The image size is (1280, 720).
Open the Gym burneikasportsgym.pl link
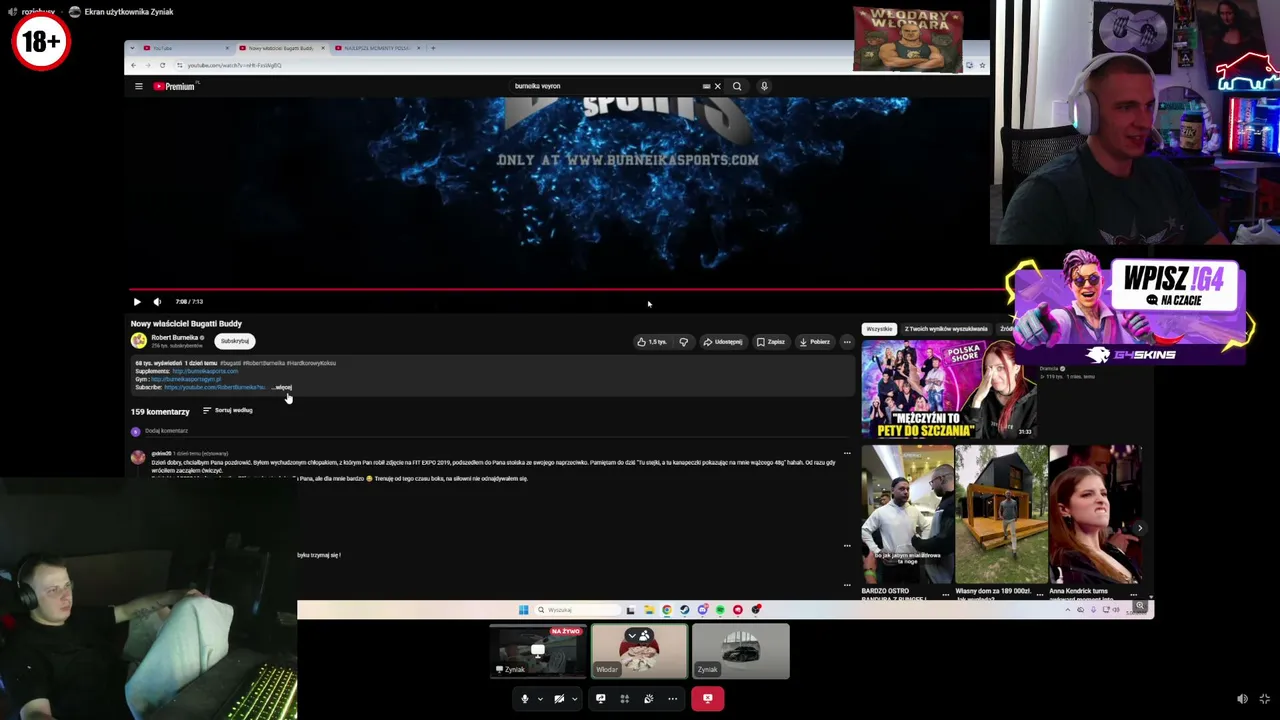coord(185,379)
